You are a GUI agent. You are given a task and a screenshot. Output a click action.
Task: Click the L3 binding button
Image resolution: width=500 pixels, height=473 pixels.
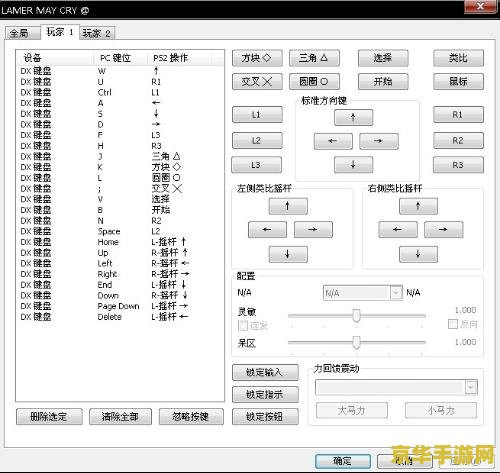[256, 165]
